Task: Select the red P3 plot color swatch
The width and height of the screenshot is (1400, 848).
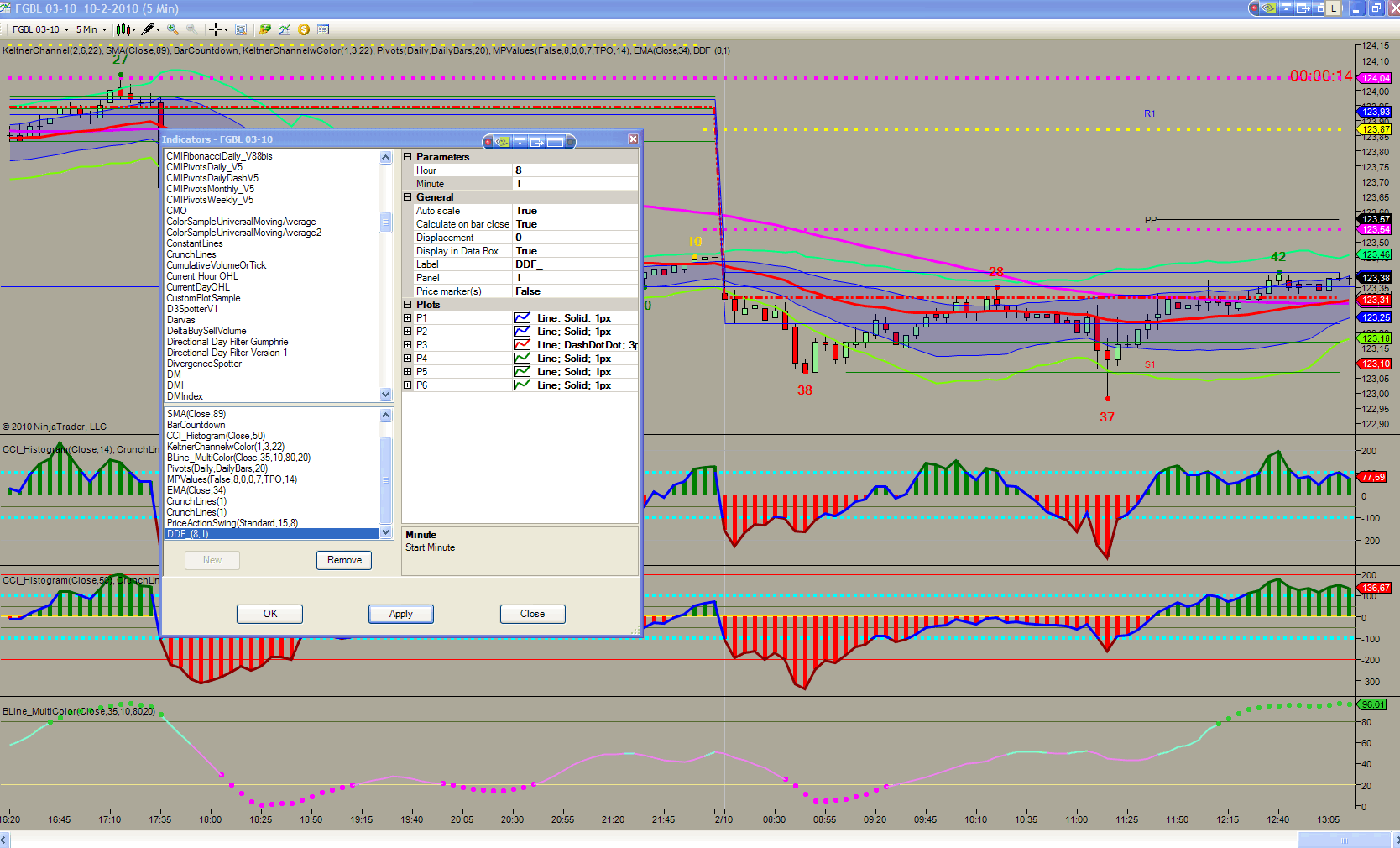Action: point(522,345)
